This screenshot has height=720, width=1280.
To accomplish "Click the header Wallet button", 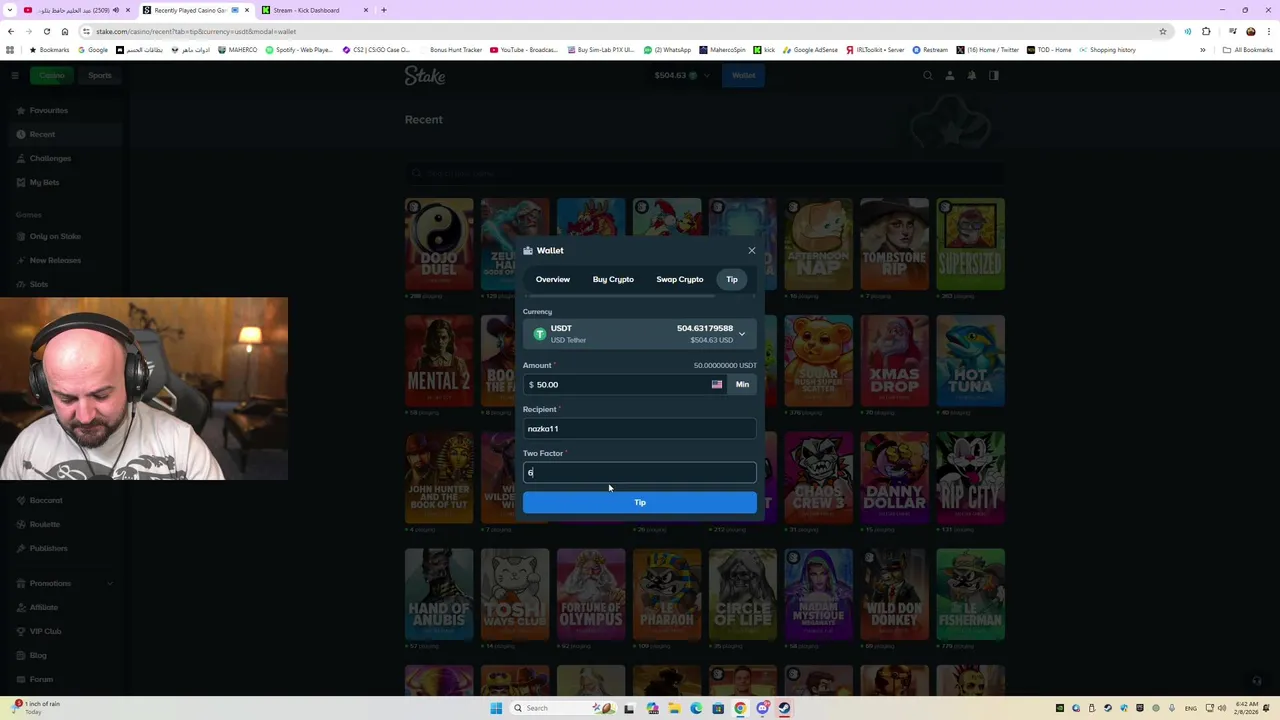I will 743,75.
